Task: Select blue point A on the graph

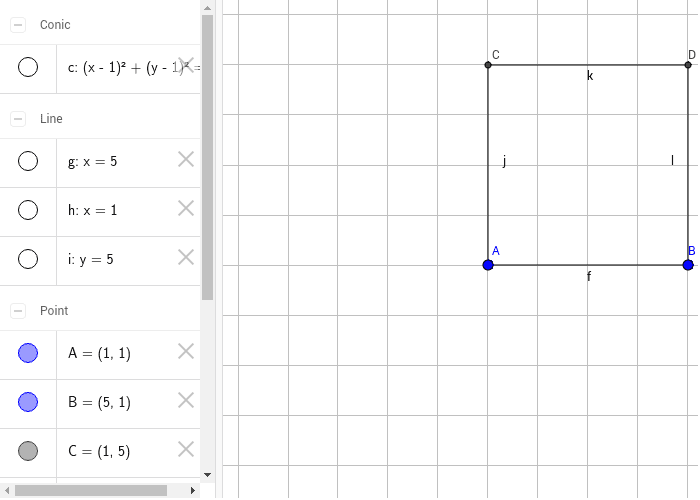Action: tap(488, 265)
